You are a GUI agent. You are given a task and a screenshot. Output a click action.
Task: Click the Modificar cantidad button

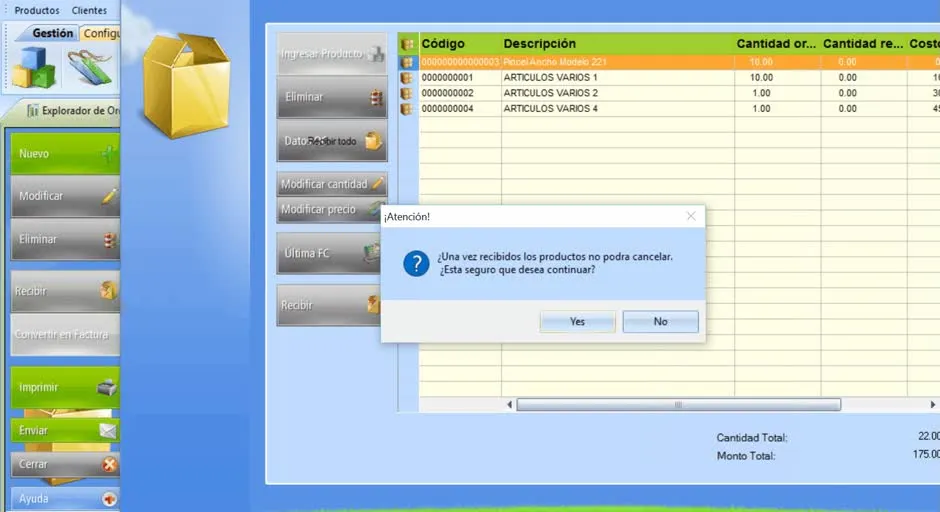click(332, 184)
